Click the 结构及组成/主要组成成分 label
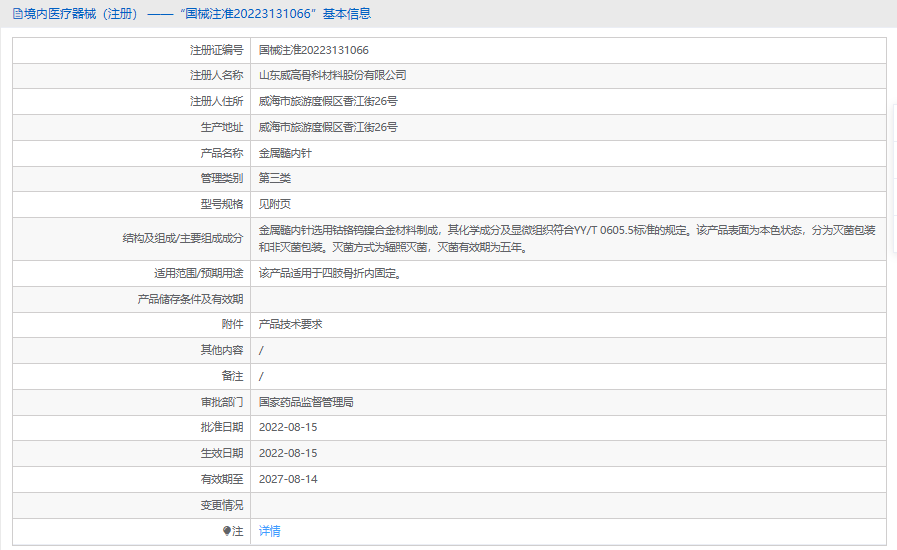Viewport: 897px width, 550px height. [183, 238]
